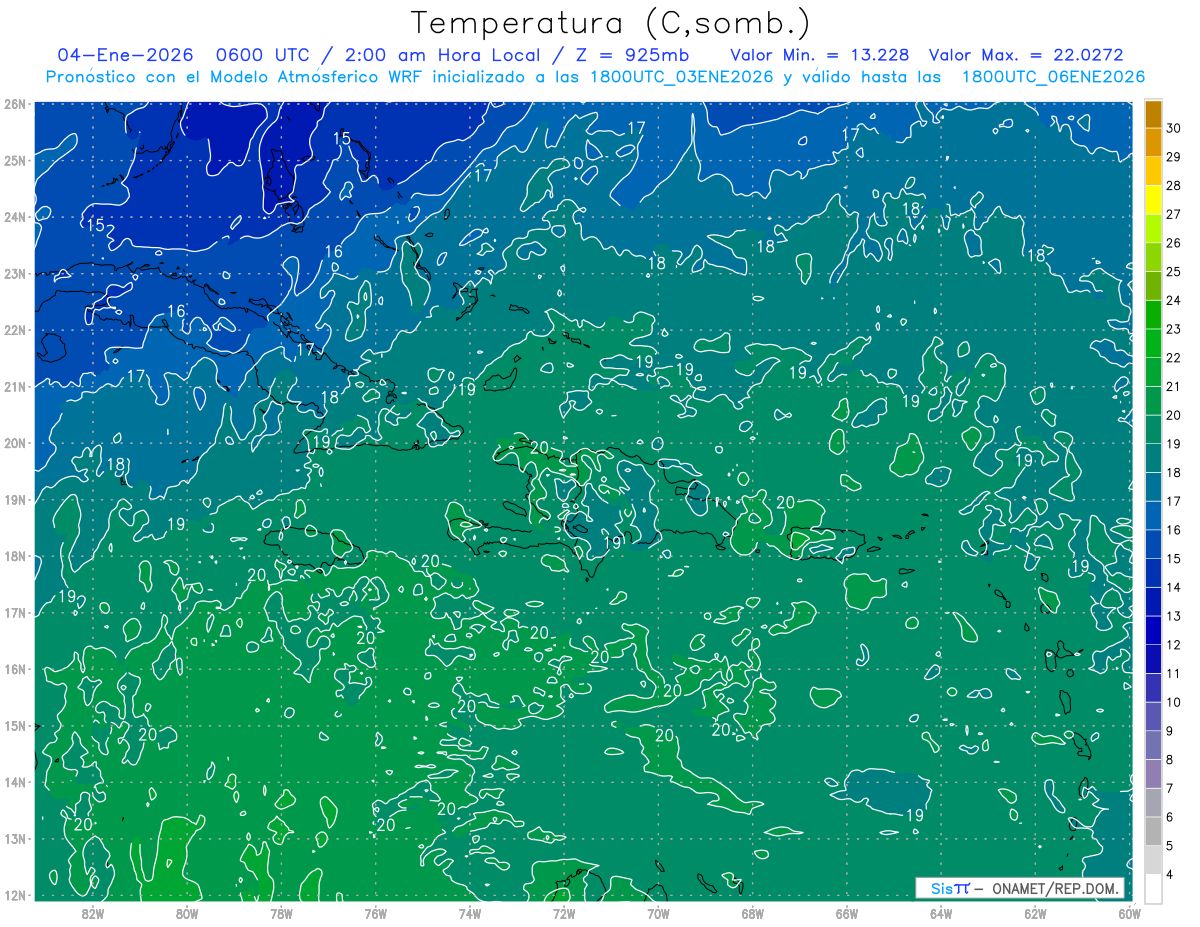Click the "16N" latitude label

(x=14, y=669)
